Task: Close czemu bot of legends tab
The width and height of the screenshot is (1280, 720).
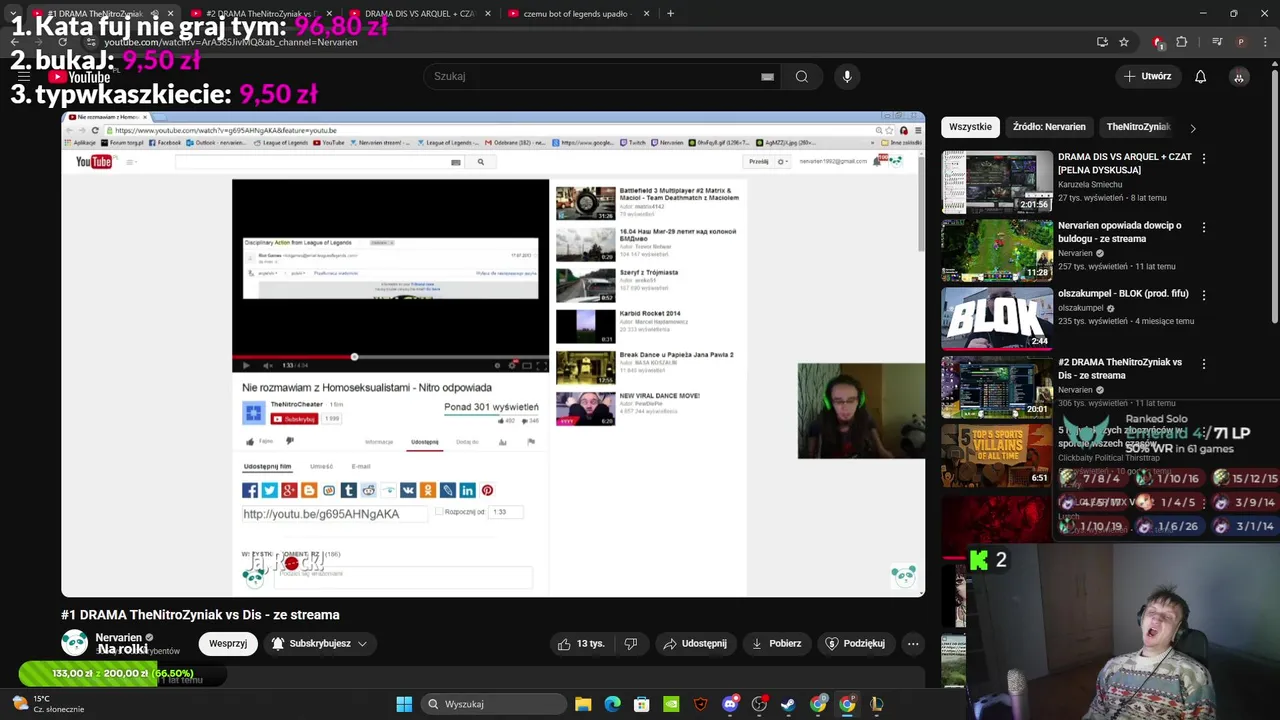Action: coord(646,13)
